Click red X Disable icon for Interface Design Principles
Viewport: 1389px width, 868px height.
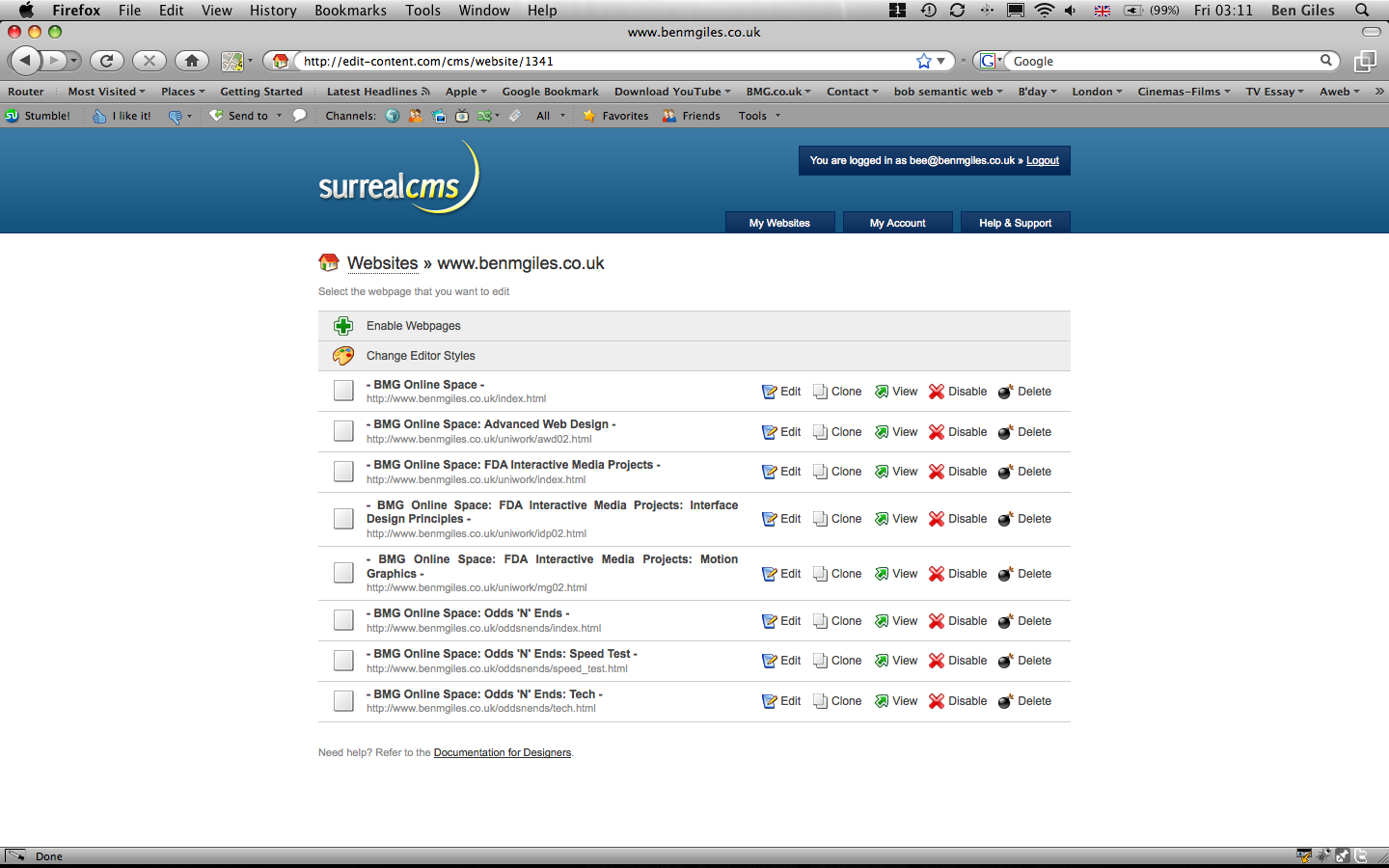pyautogui.click(x=937, y=519)
